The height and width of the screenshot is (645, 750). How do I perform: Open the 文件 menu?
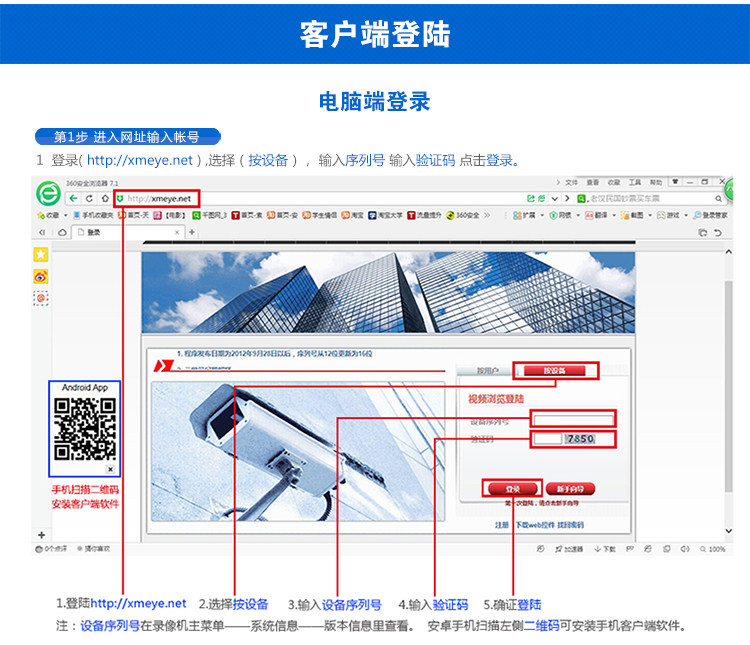pos(572,182)
